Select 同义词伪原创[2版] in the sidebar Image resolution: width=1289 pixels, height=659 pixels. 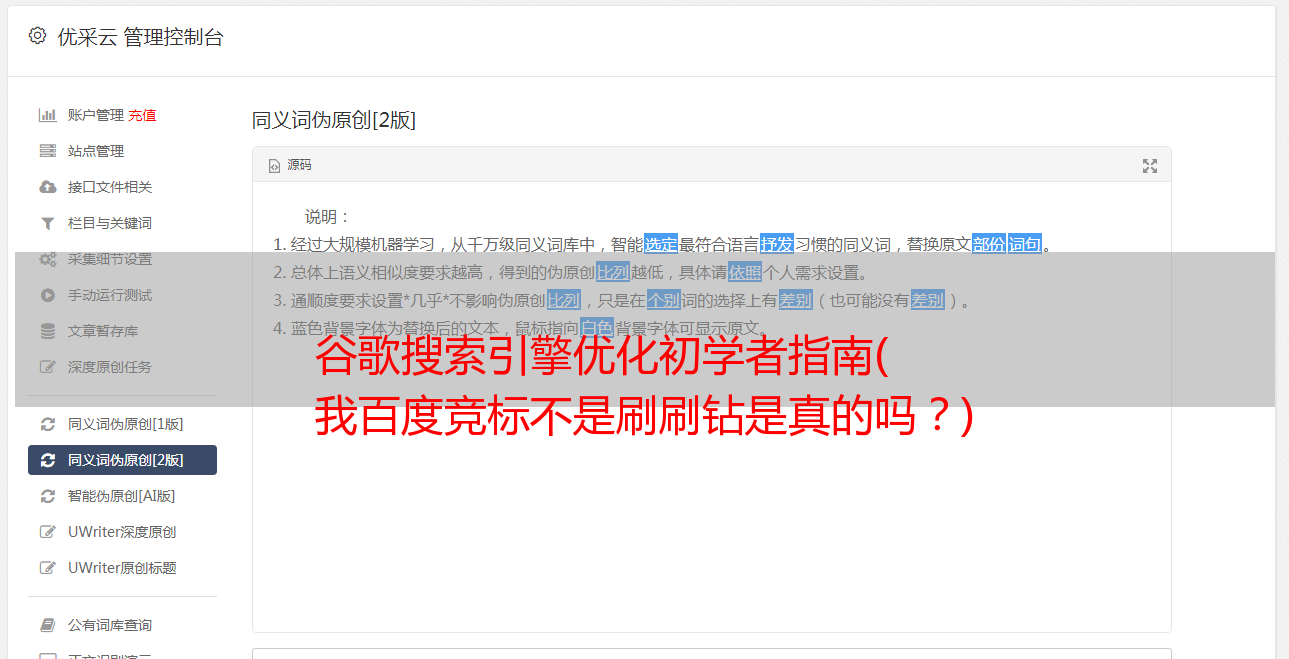point(122,460)
